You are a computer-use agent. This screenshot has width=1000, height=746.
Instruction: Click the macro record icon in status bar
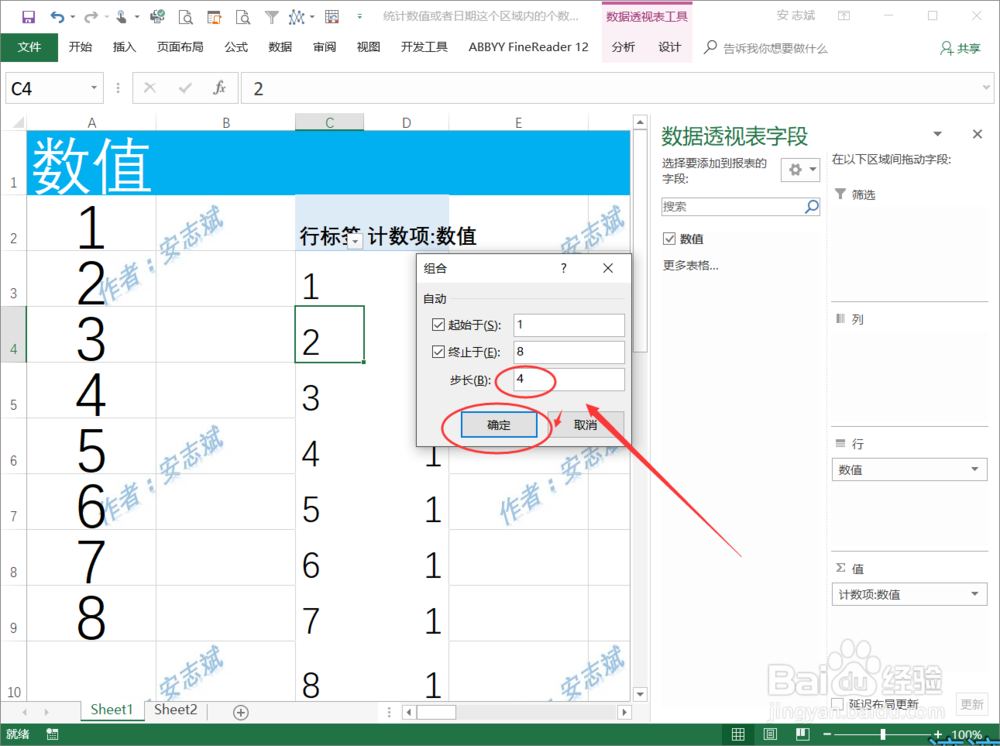[x=52, y=735]
